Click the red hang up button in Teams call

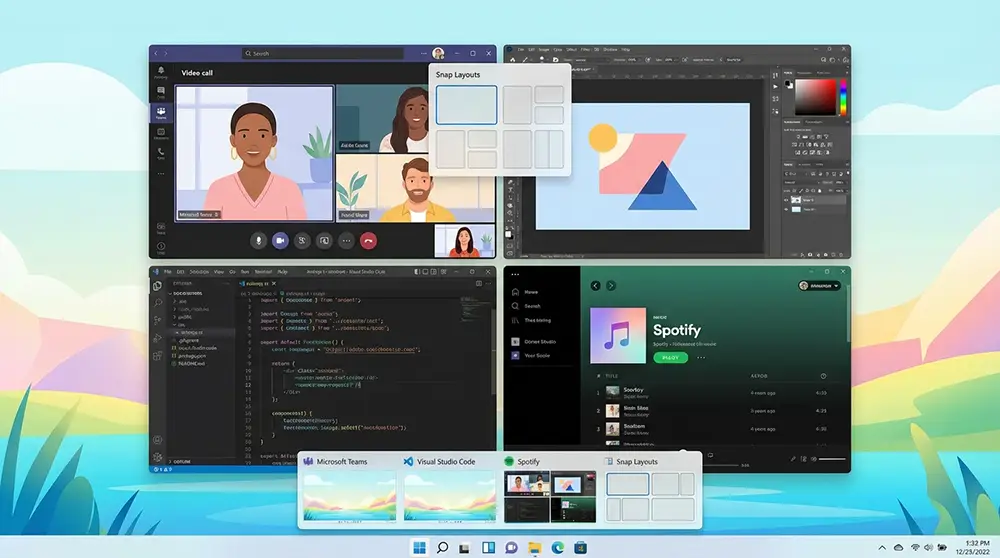[x=368, y=240]
